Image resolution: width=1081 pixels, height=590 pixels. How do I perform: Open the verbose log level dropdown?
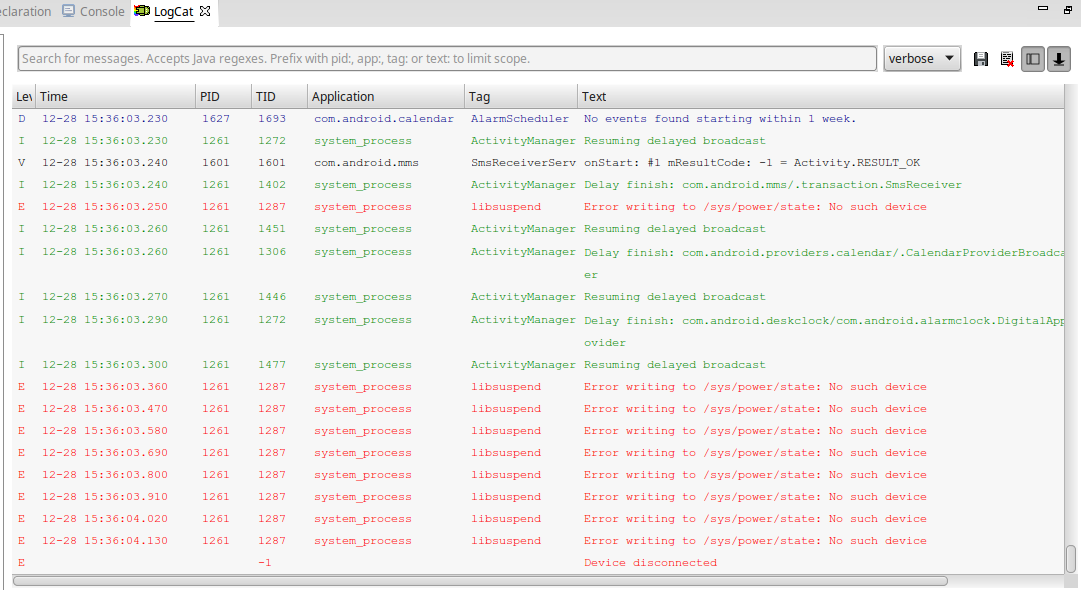[x=922, y=59]
